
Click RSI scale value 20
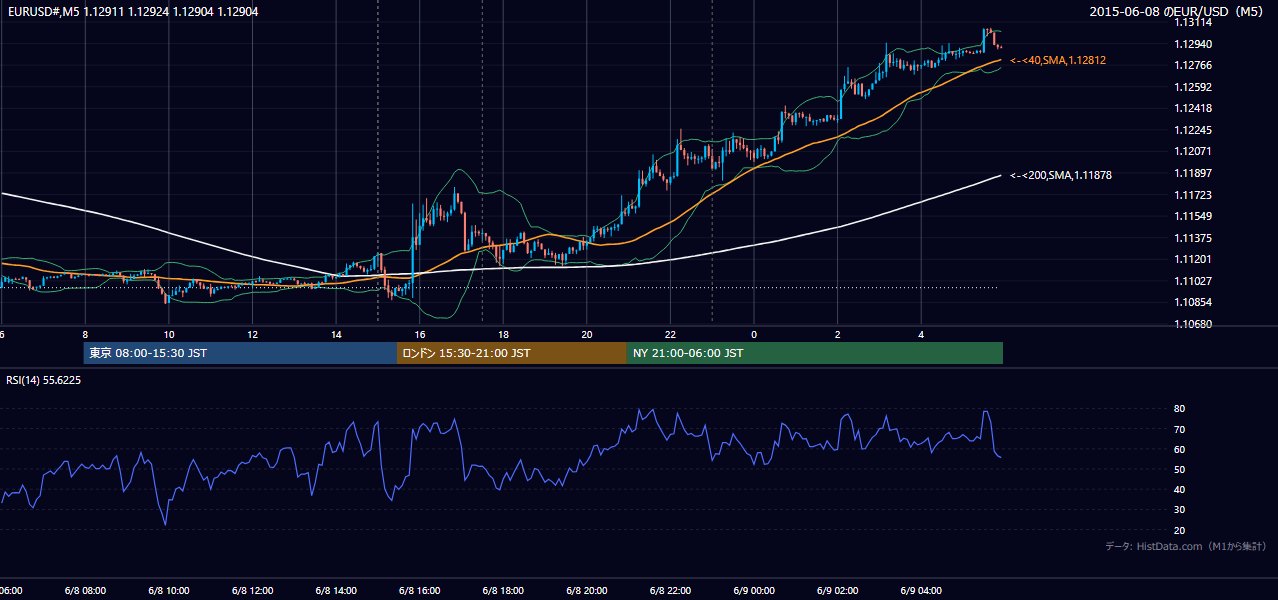[x=1180, y=530]
